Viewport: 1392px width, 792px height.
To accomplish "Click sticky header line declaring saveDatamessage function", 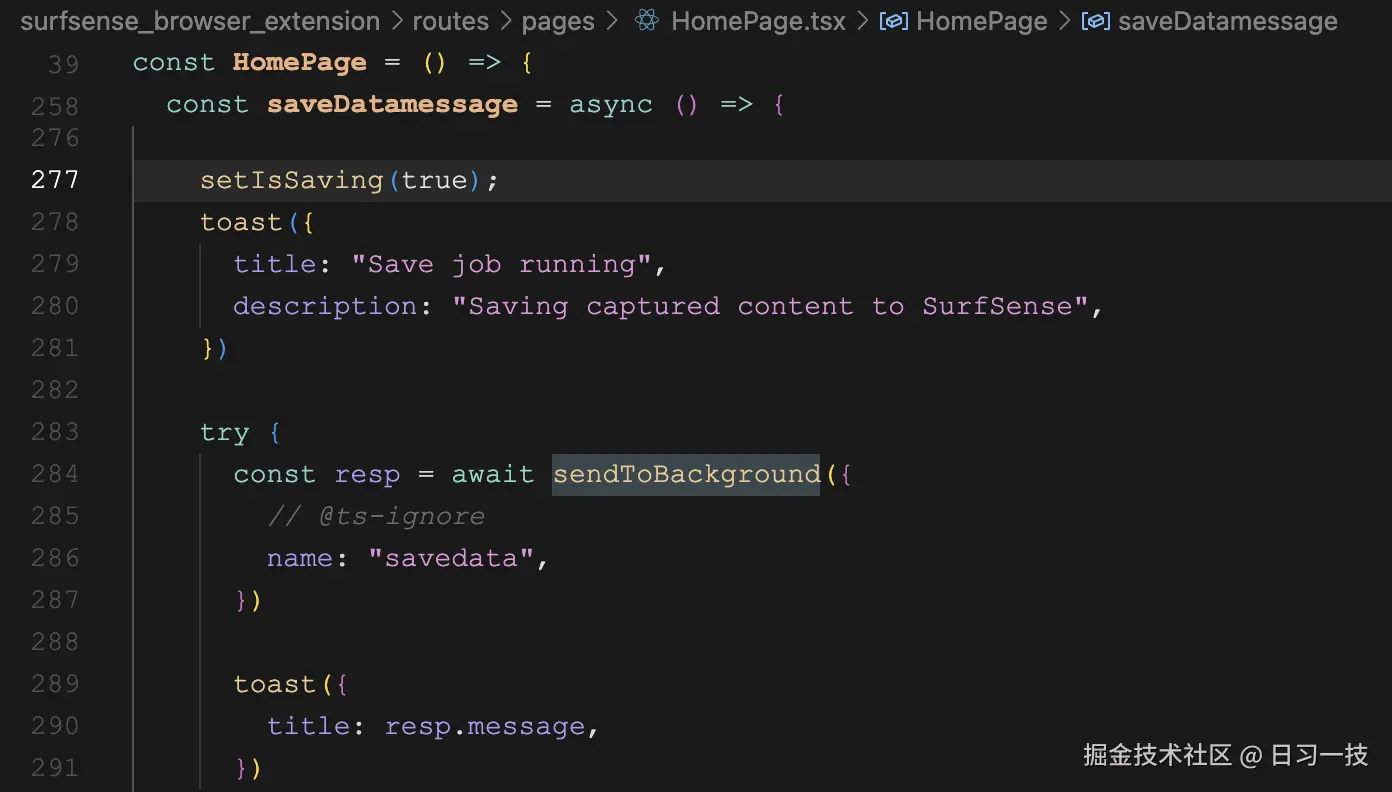I will (392, 104).
